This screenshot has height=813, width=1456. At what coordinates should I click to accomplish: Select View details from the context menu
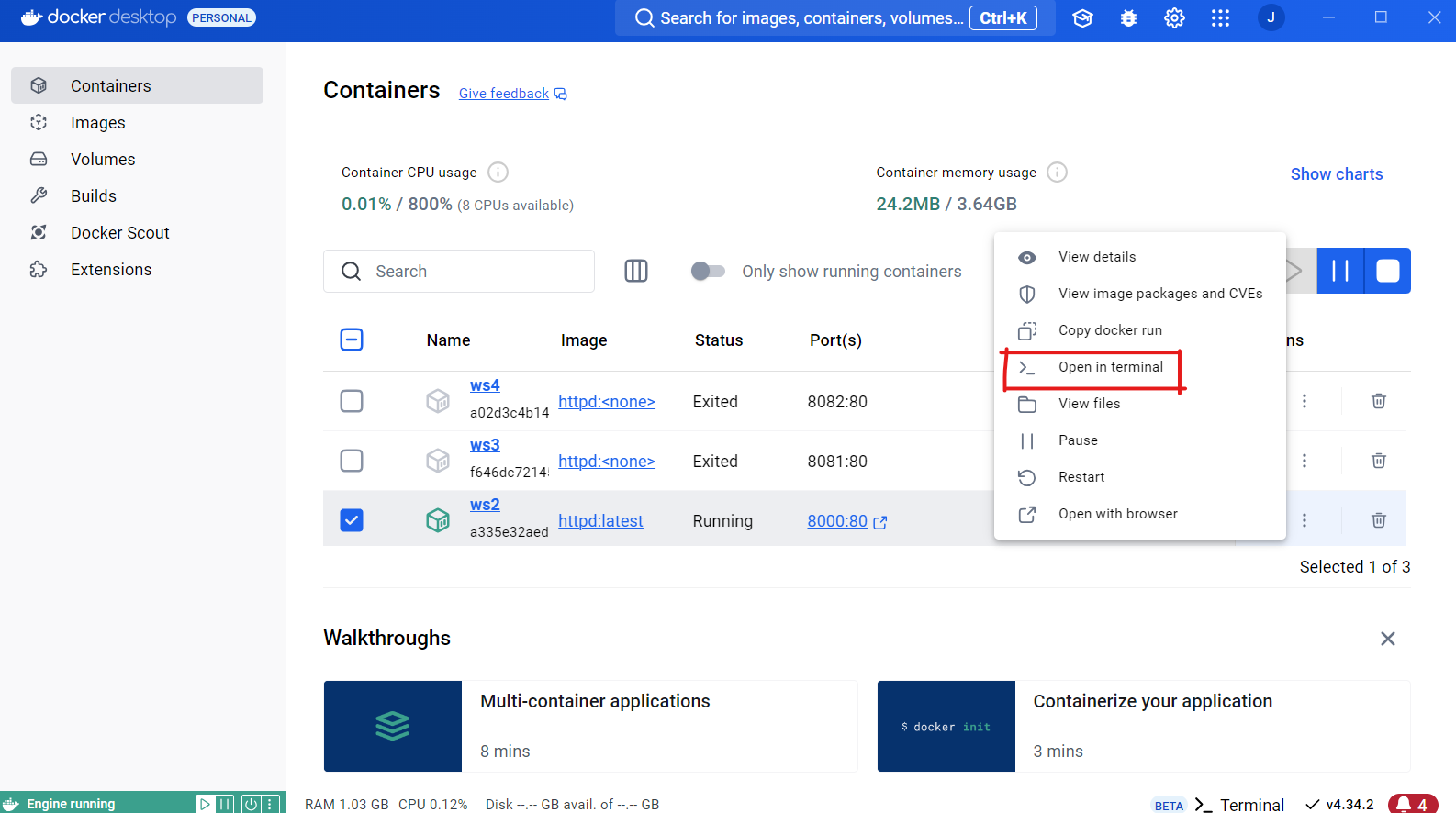pos(1139,257)
